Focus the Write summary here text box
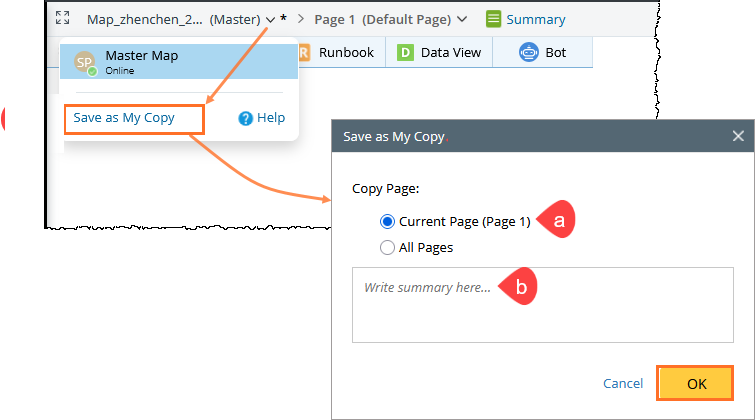 (x=543, y=305)
